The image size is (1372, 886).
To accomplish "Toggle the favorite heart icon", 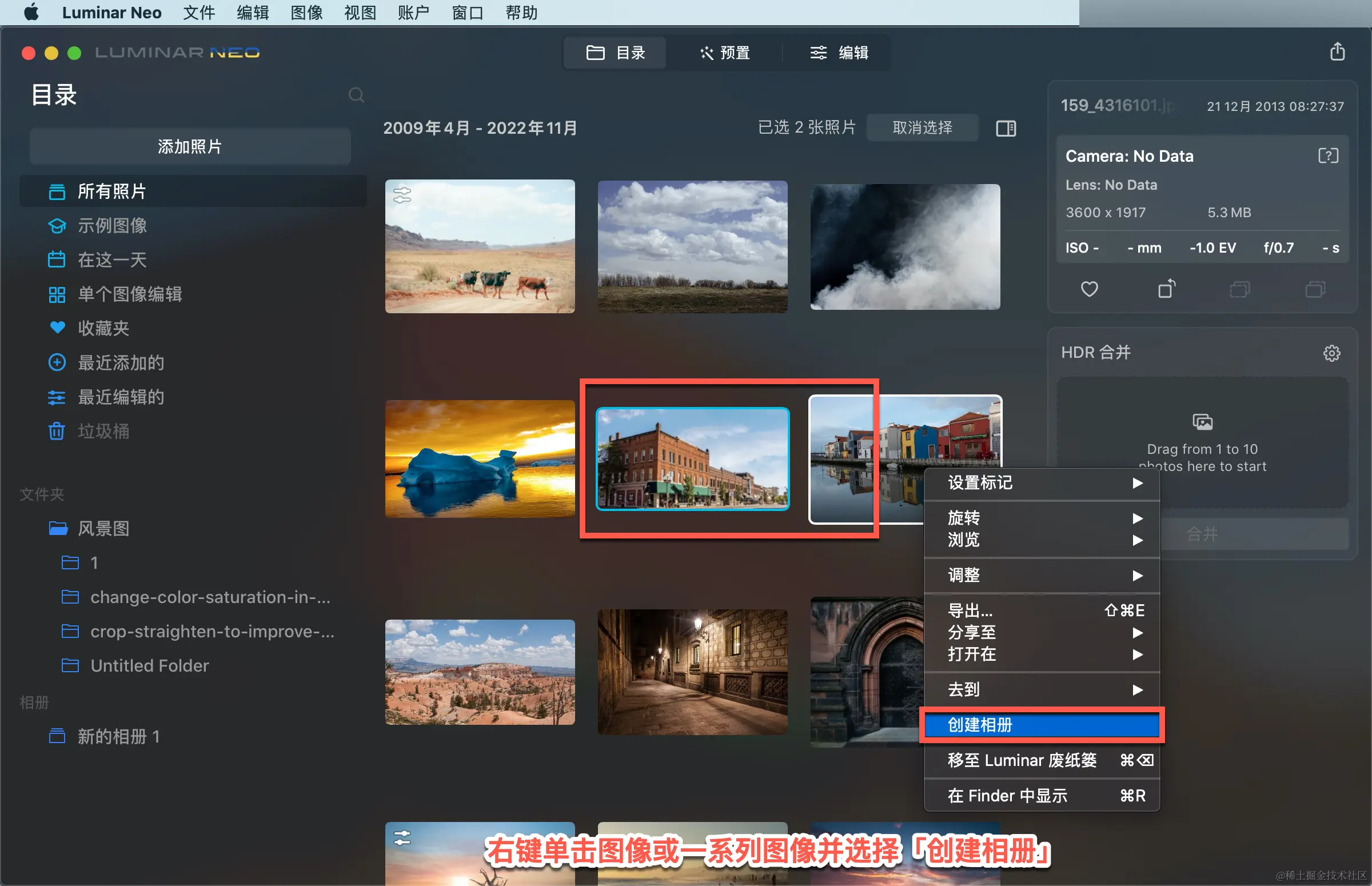I will pyautogui.click(x=1089, y=289).
